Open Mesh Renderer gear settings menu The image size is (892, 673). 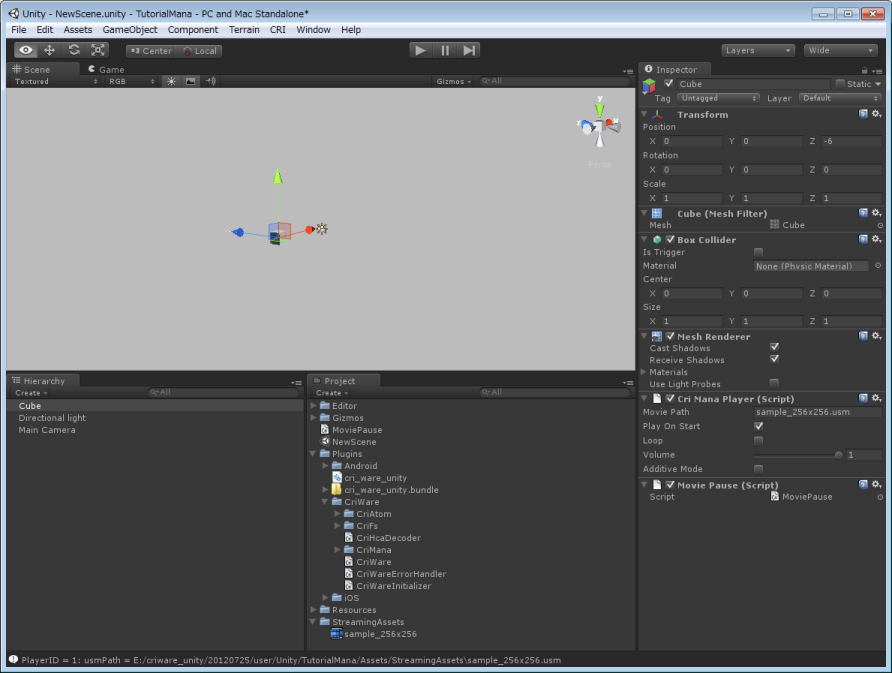877,336
